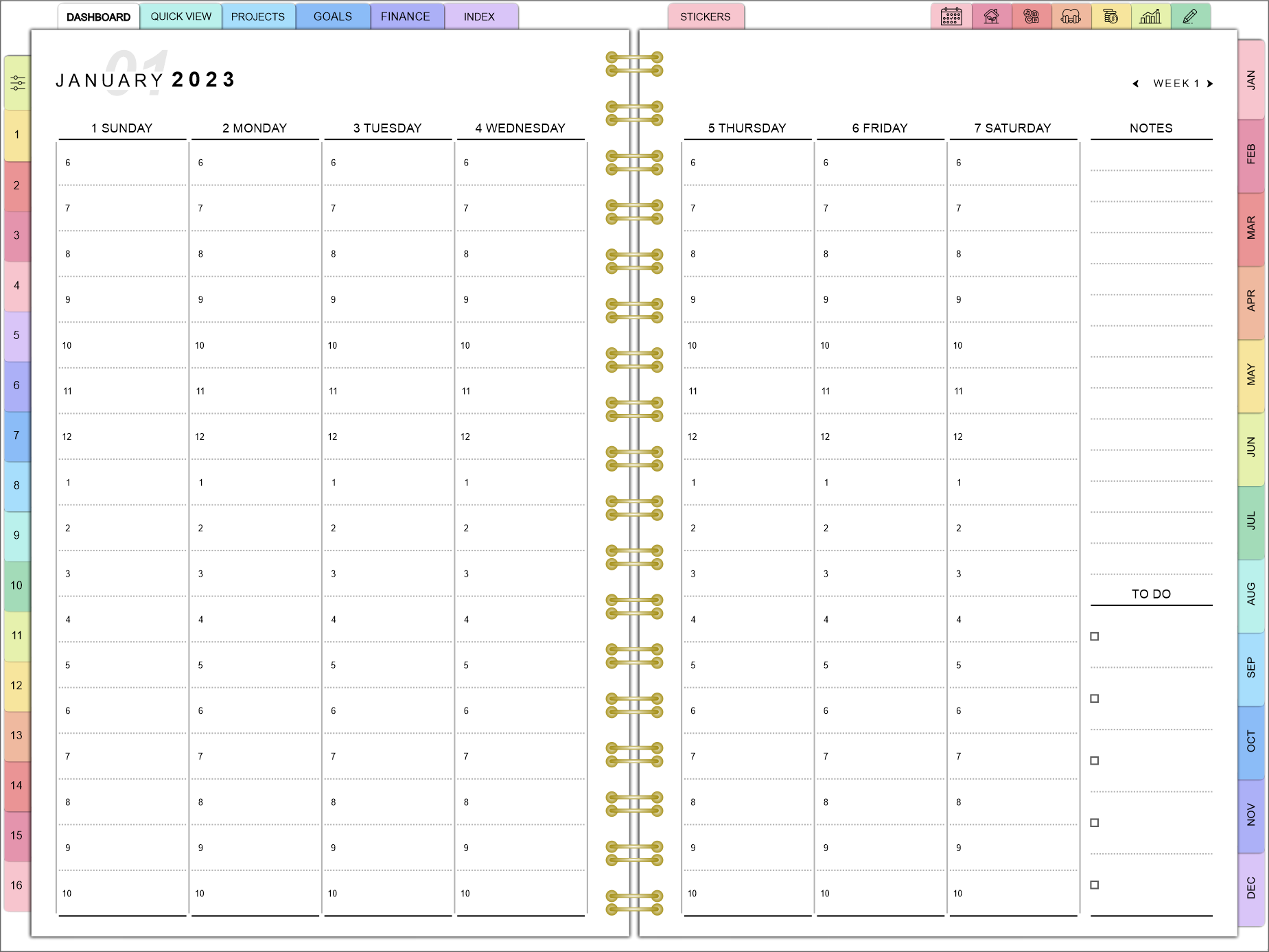Check the last To Do checkbox
The height and width of the screenshot is (952, 1269).
1095,885
